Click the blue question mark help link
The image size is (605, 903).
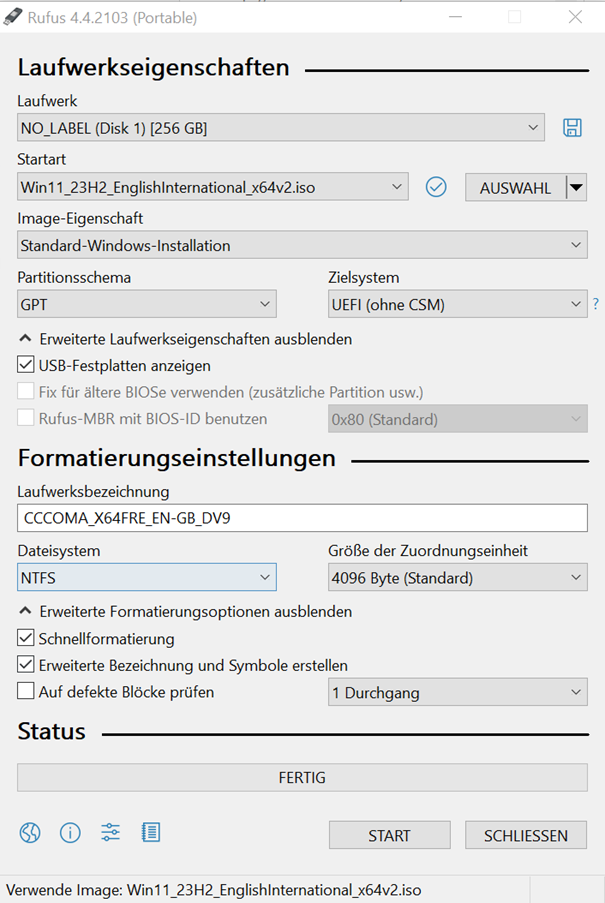coord(596,304)
